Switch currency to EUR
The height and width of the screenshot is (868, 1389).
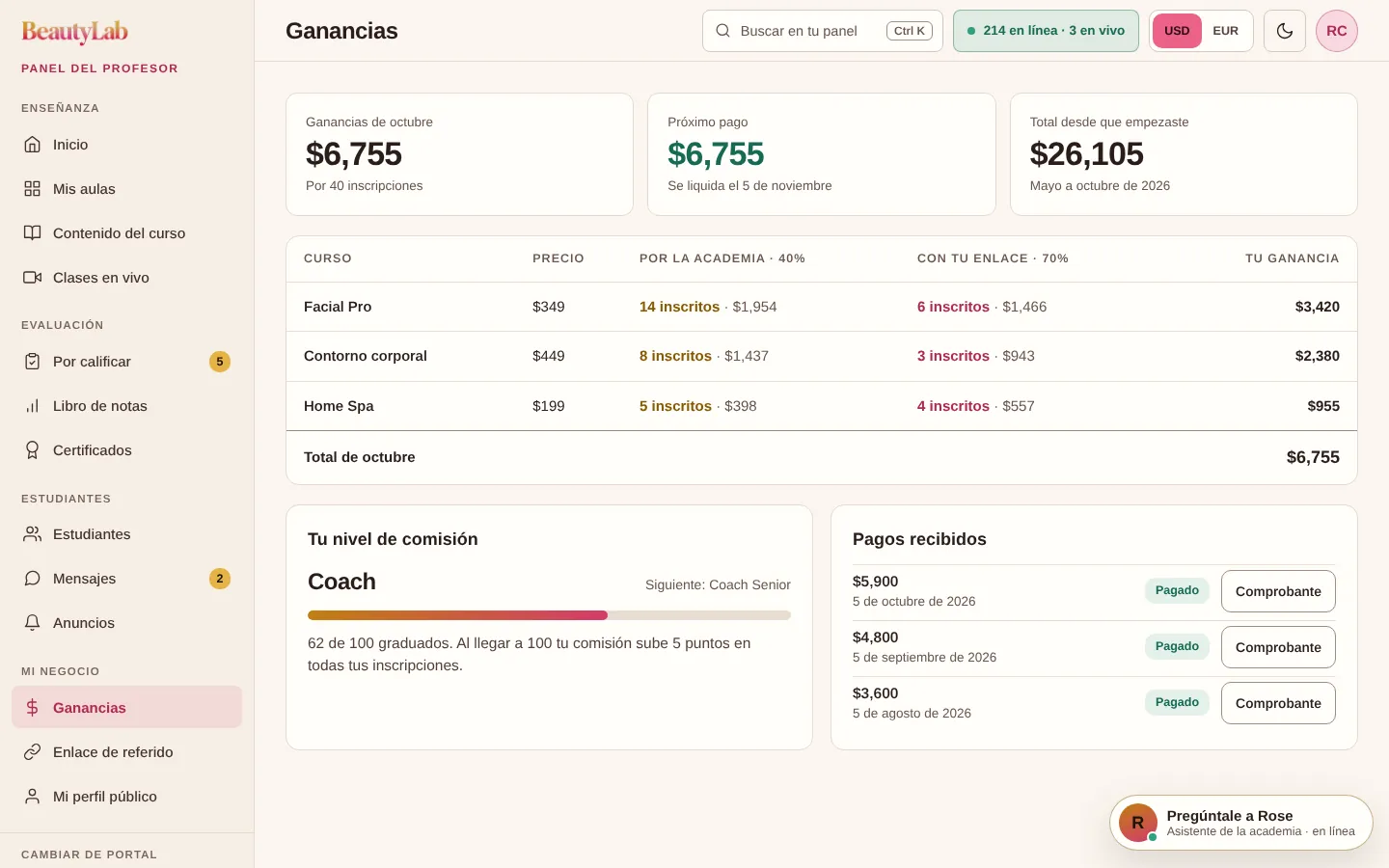pyautogui.click(x=1226, y=31)
